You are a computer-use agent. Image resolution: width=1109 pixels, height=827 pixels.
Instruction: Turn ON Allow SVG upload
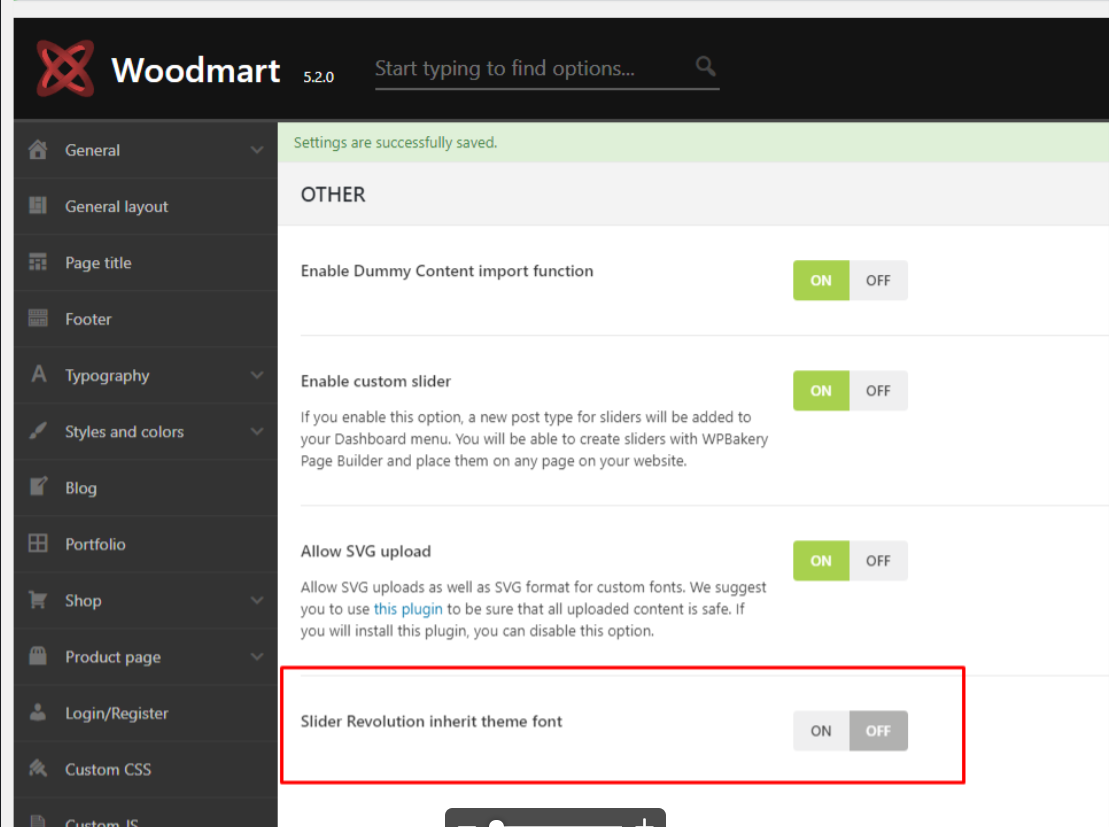pos(821,561)
